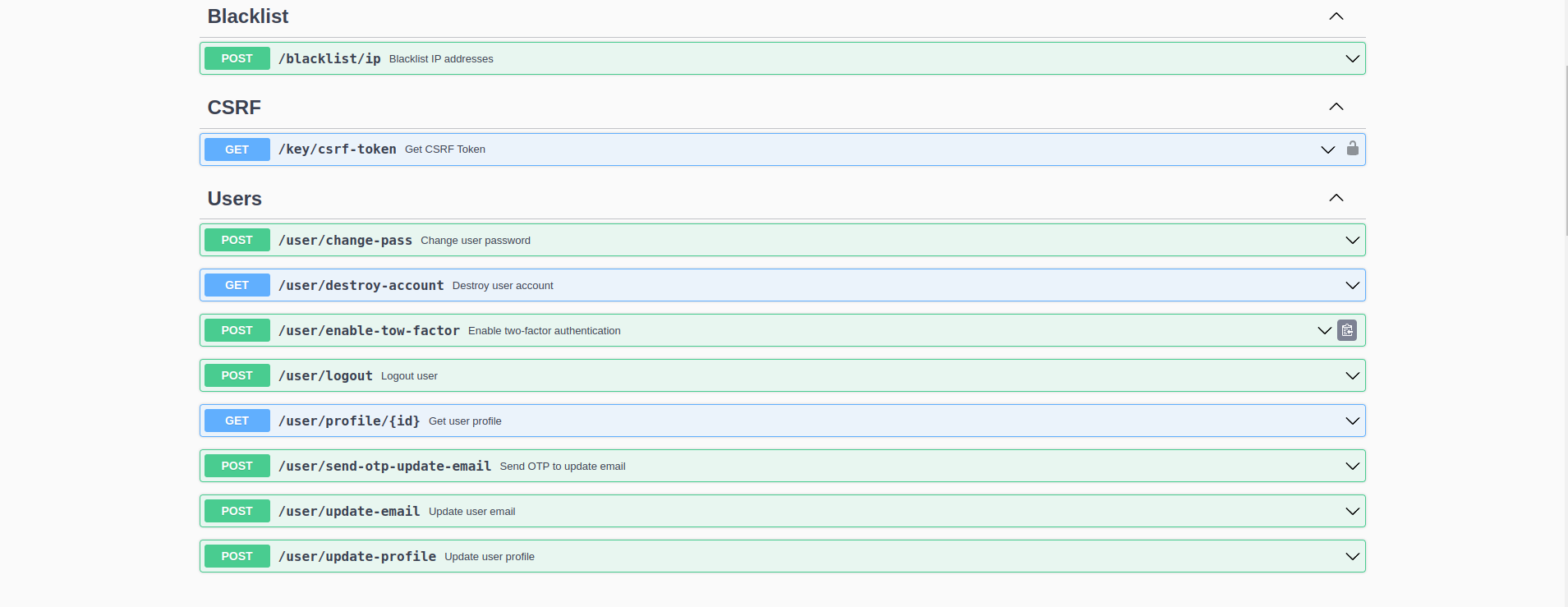Click the 'Change user password' description

(476, 241)
